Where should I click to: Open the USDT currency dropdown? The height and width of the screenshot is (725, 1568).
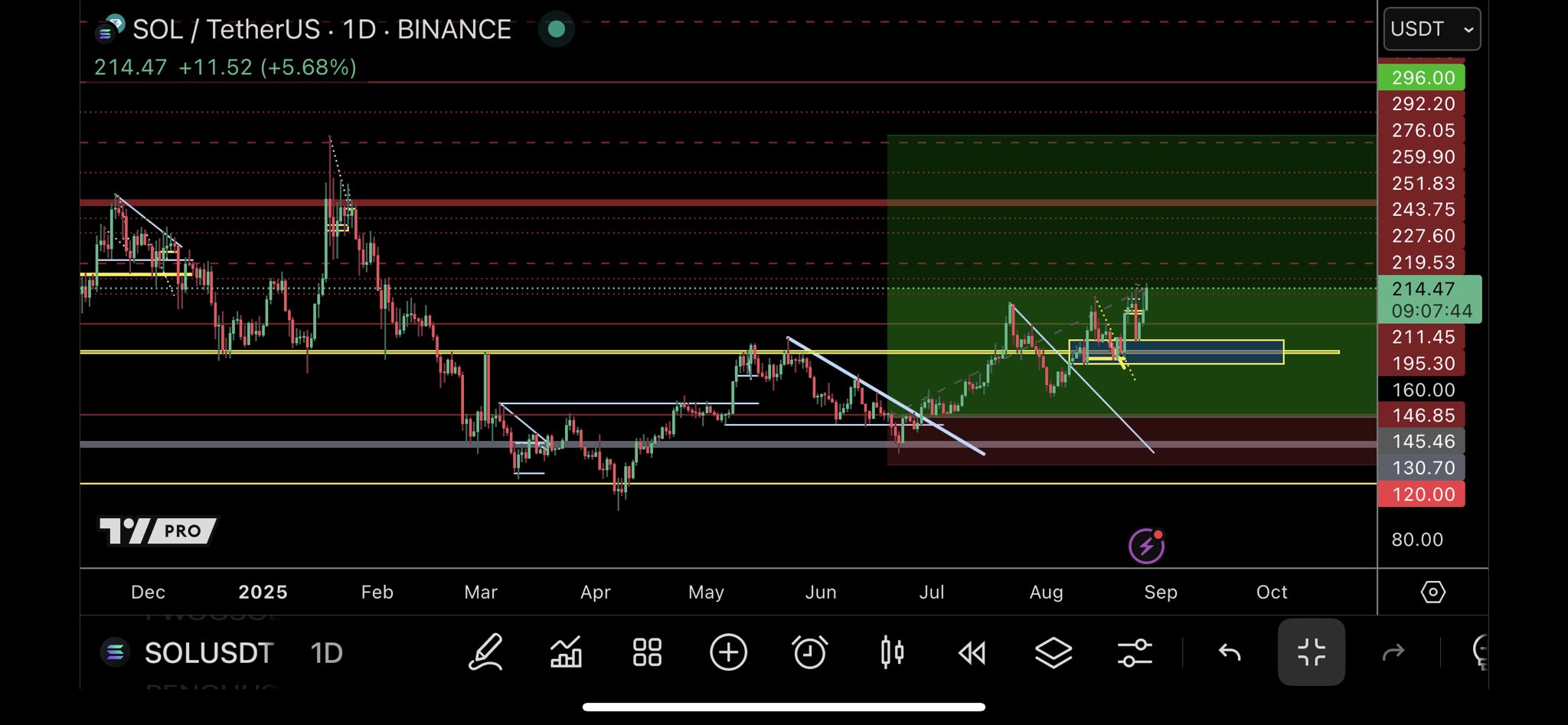click(1432, 29)
